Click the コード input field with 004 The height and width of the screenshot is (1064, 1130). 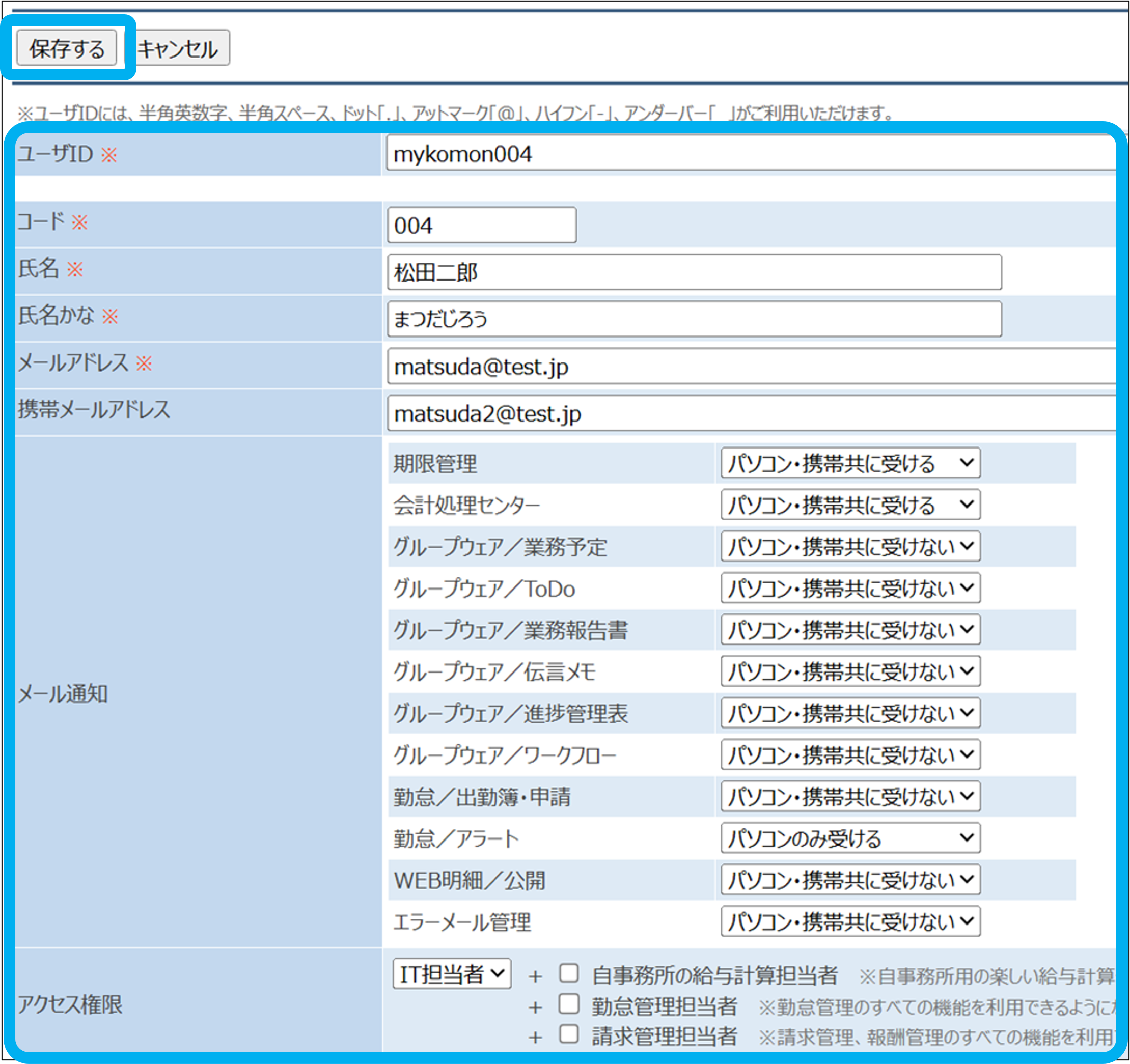(481, 225)
